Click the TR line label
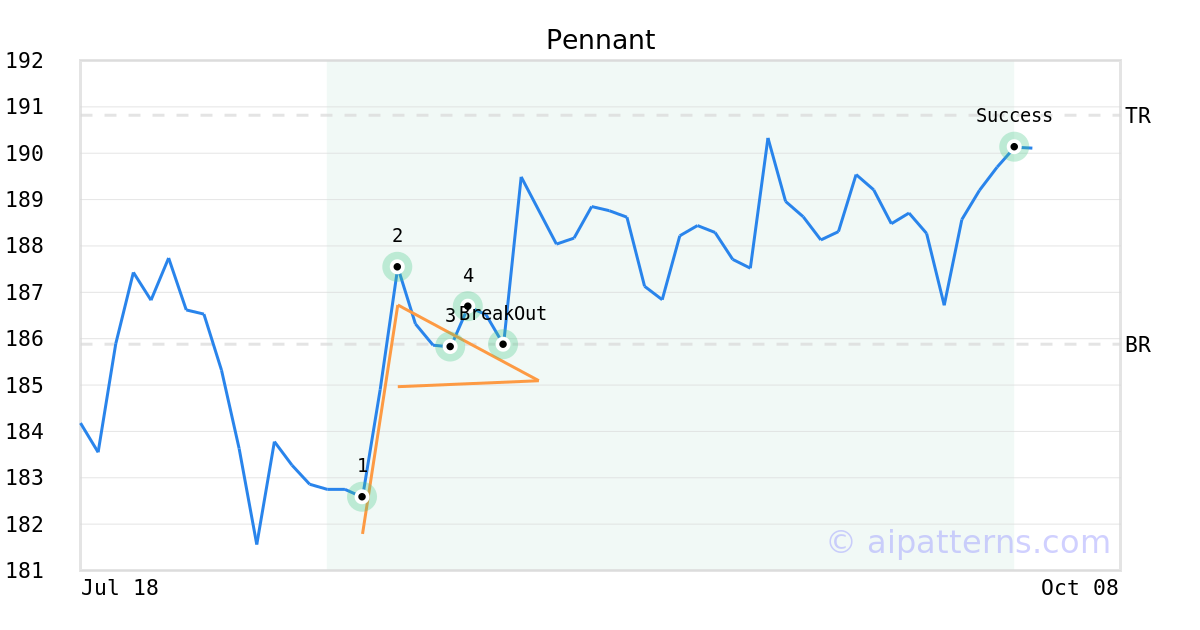The width and height of the screenshot is (1200, 630). 1138,116
